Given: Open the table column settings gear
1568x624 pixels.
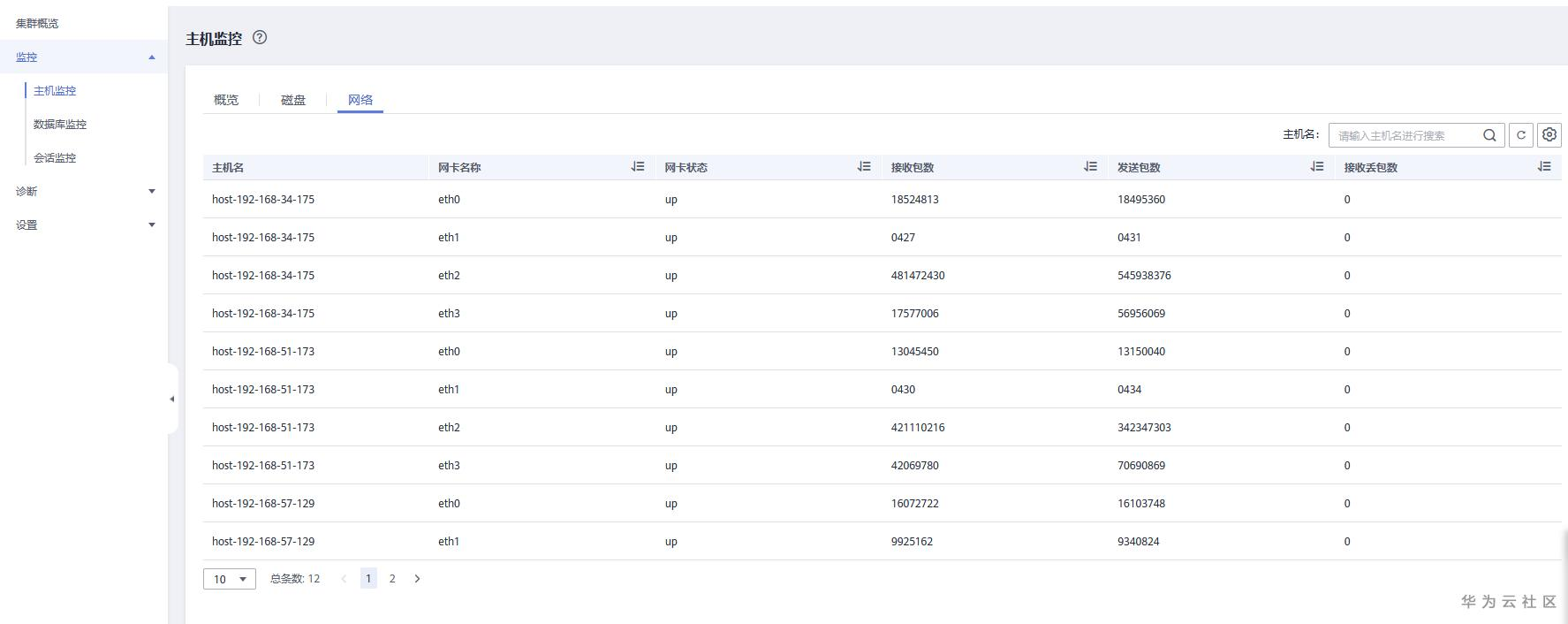Looking at the screenshot, I should pyautogui.click(x=1549, y=135).
